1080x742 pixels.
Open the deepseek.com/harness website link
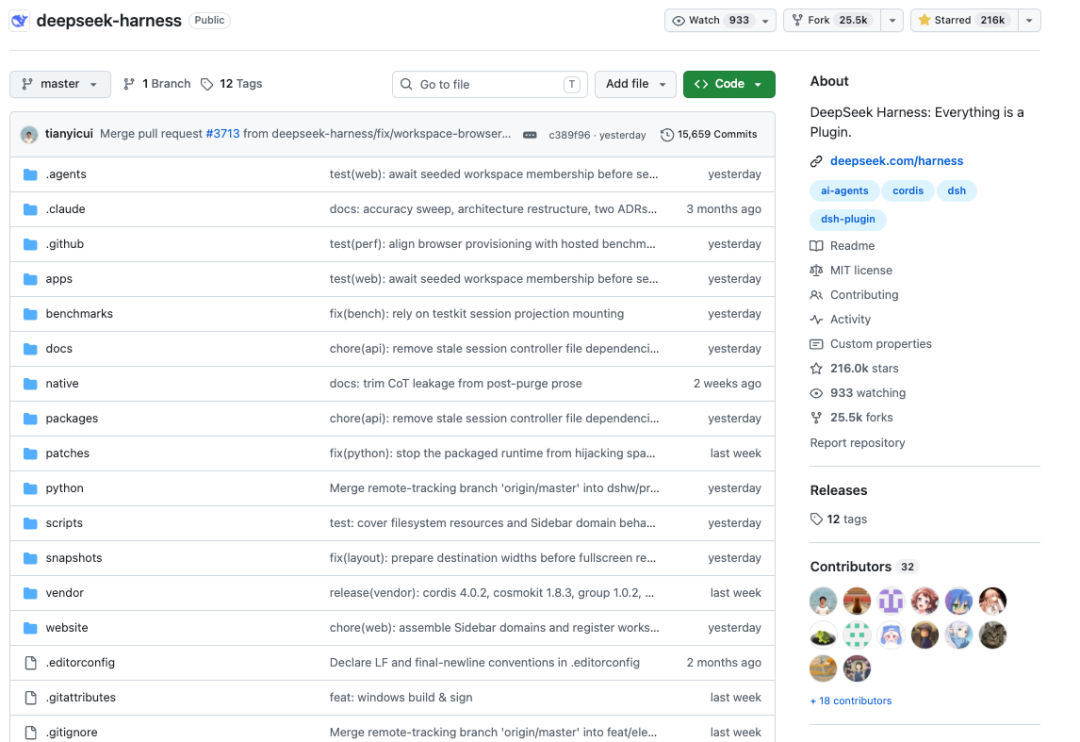point(896,161)
